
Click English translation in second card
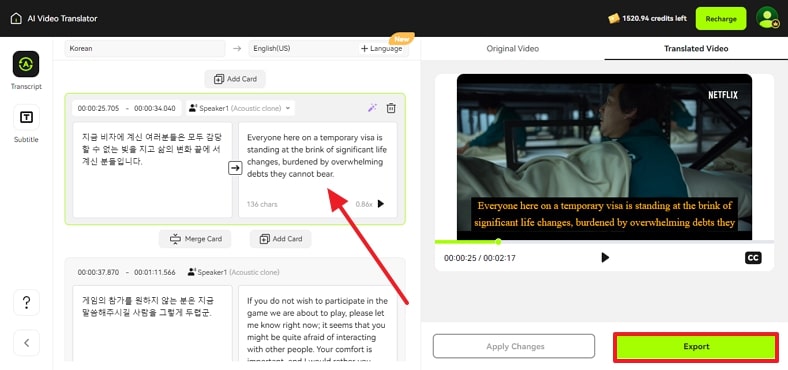[318, 323]
